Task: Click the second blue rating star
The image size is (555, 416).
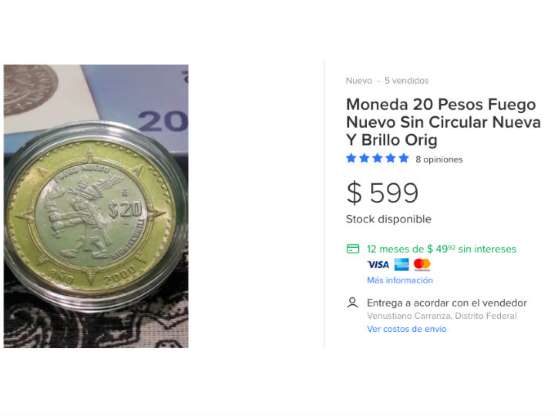Action: [x=364, y=158]
